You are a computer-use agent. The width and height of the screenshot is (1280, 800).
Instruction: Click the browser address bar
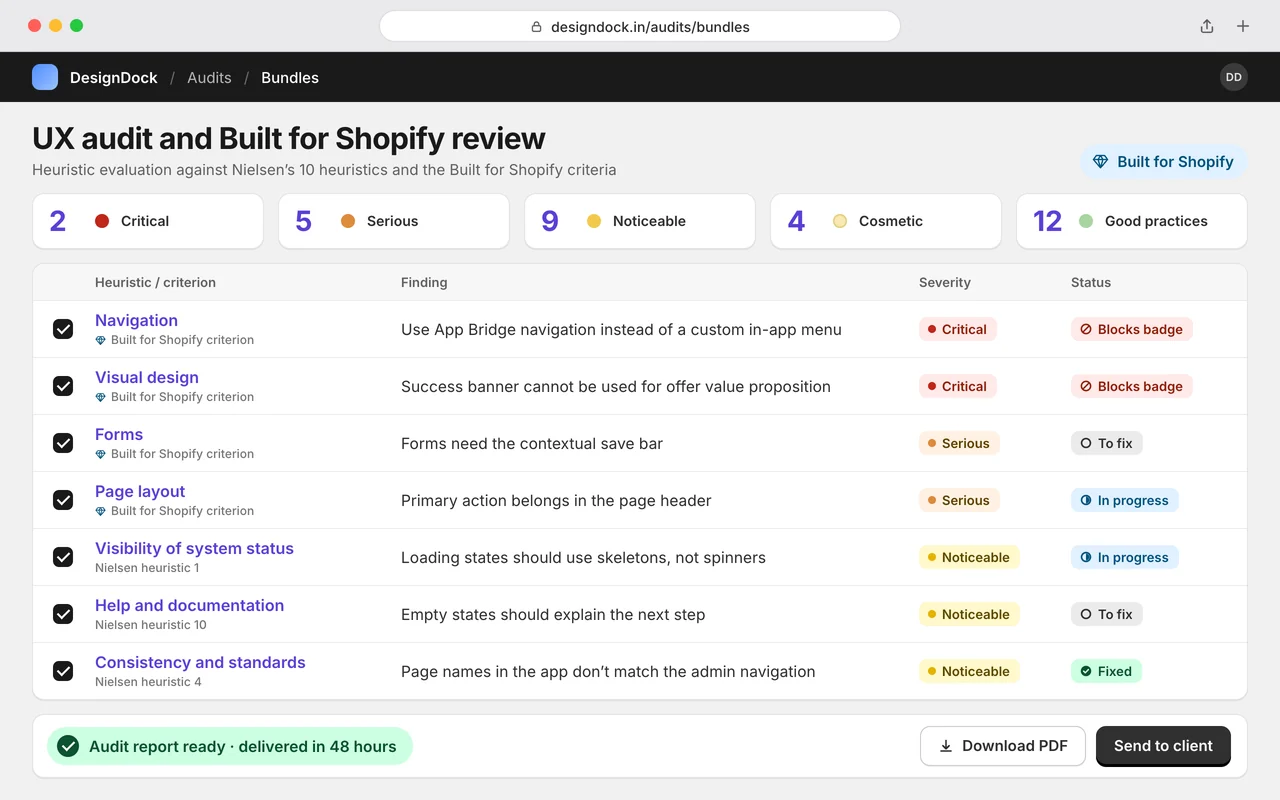[640, 26]
